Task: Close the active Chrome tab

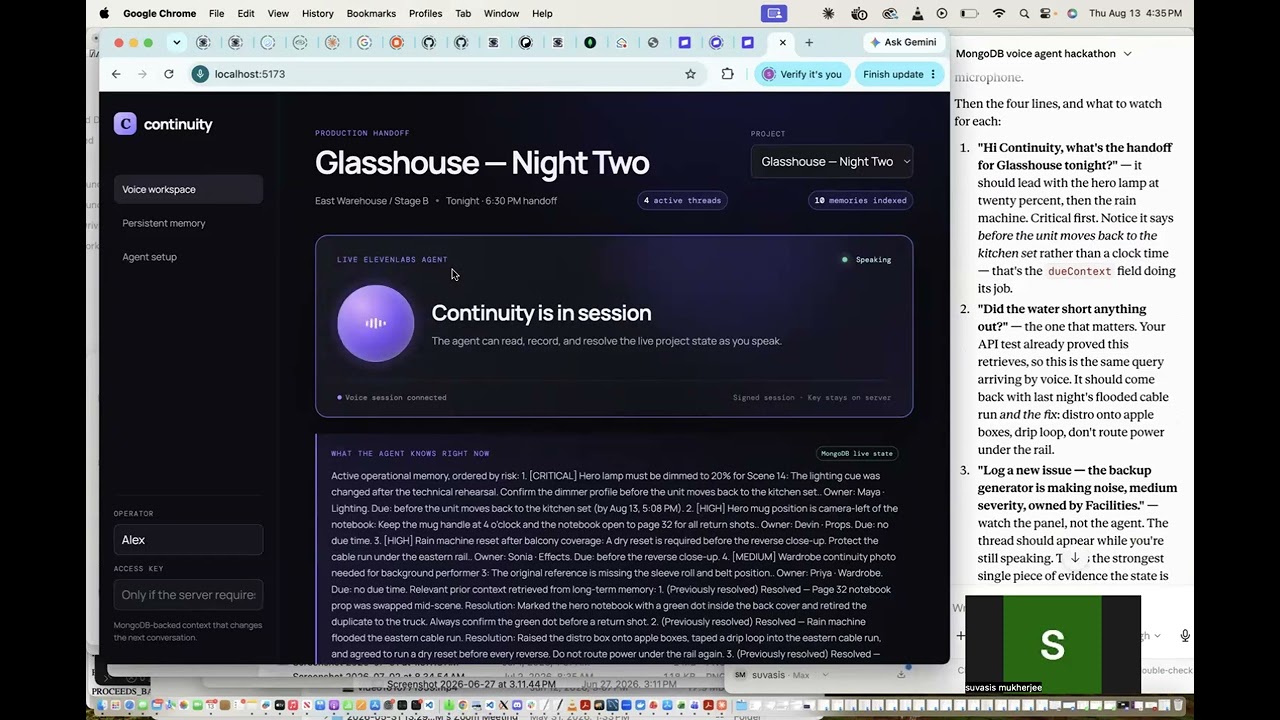Action: 782,43
